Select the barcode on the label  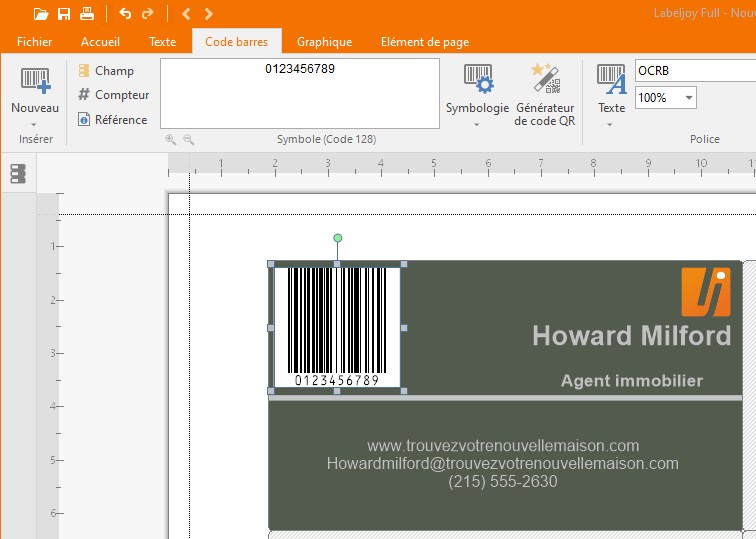click(337, 327)
